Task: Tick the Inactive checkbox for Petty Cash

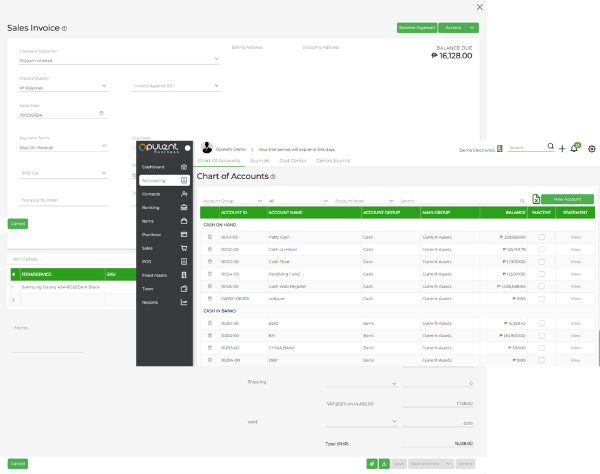Action: pos(542,237)
